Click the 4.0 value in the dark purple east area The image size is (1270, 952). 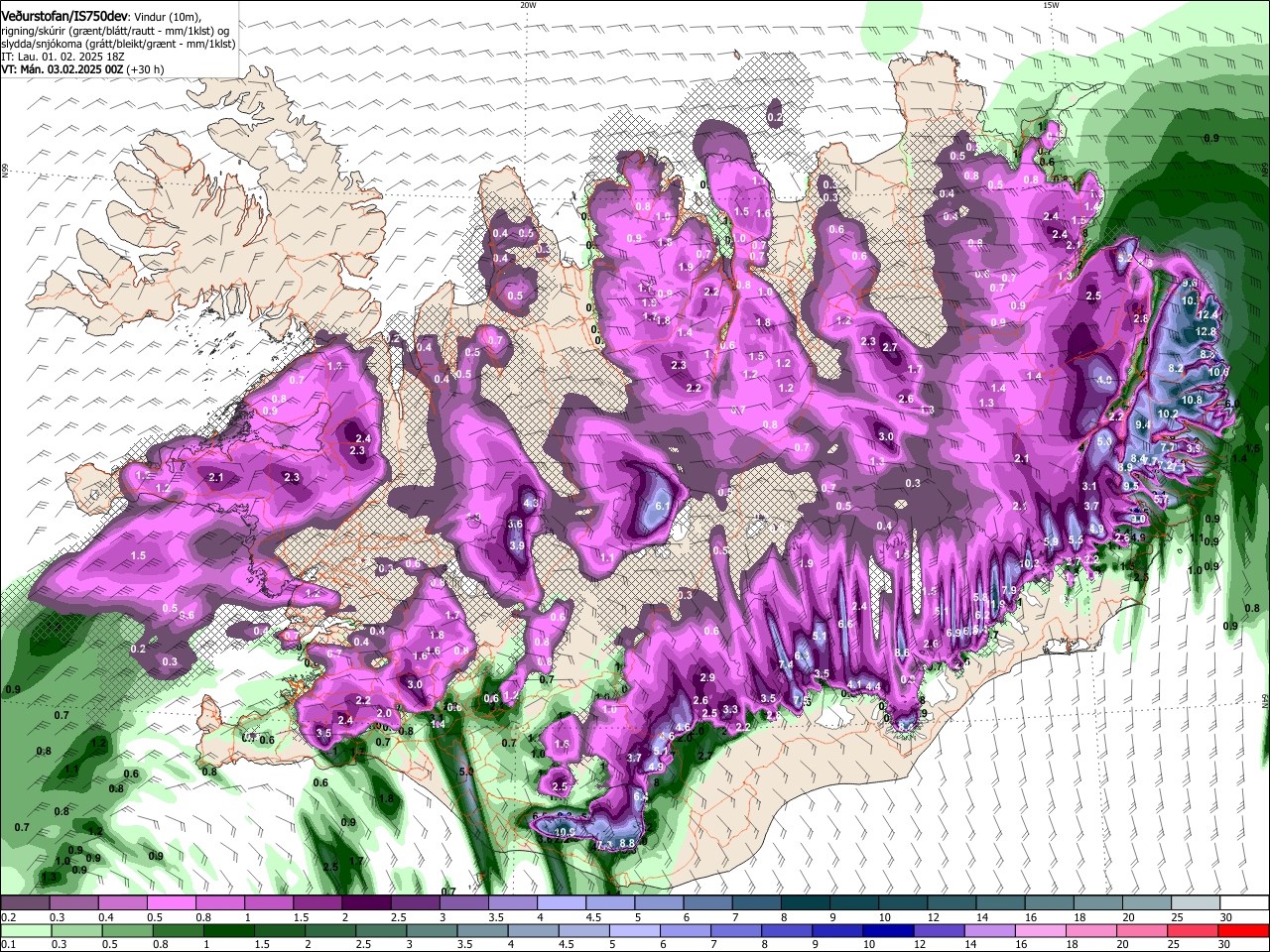click(1104, 380)
